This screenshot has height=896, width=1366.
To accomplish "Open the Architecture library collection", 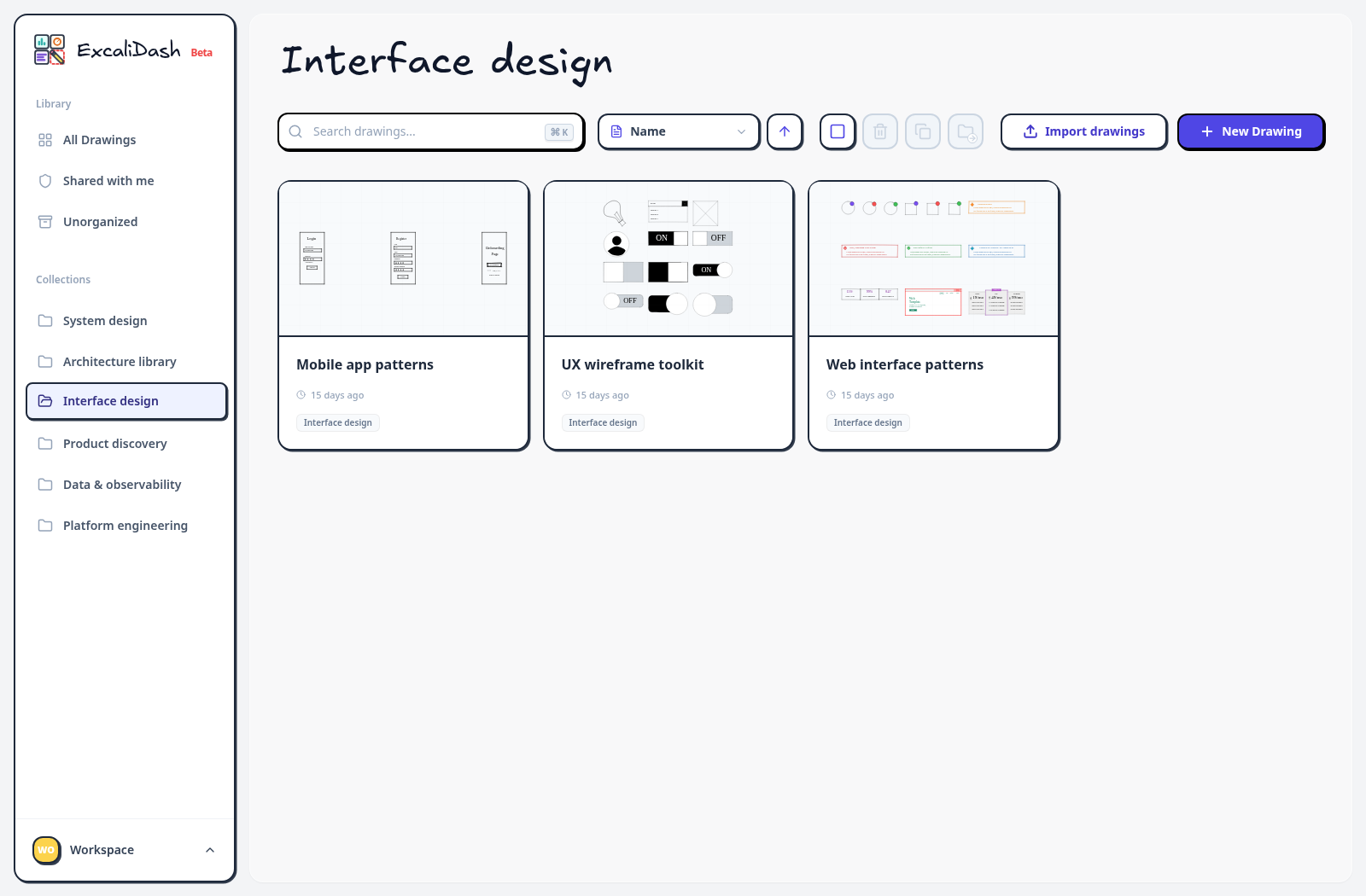I will (x=126, y=362).
